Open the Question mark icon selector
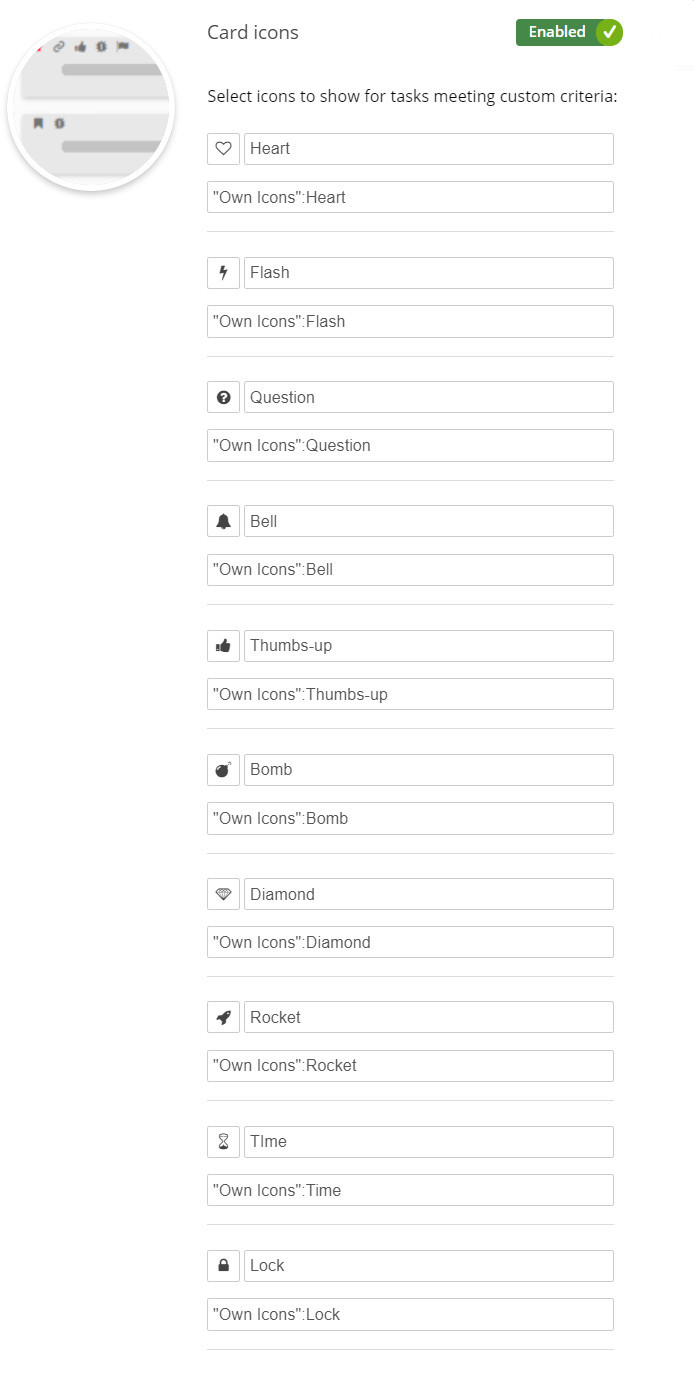Image resolution: width=694 pixels, height=1385 pixels. (x=222, y=396)
